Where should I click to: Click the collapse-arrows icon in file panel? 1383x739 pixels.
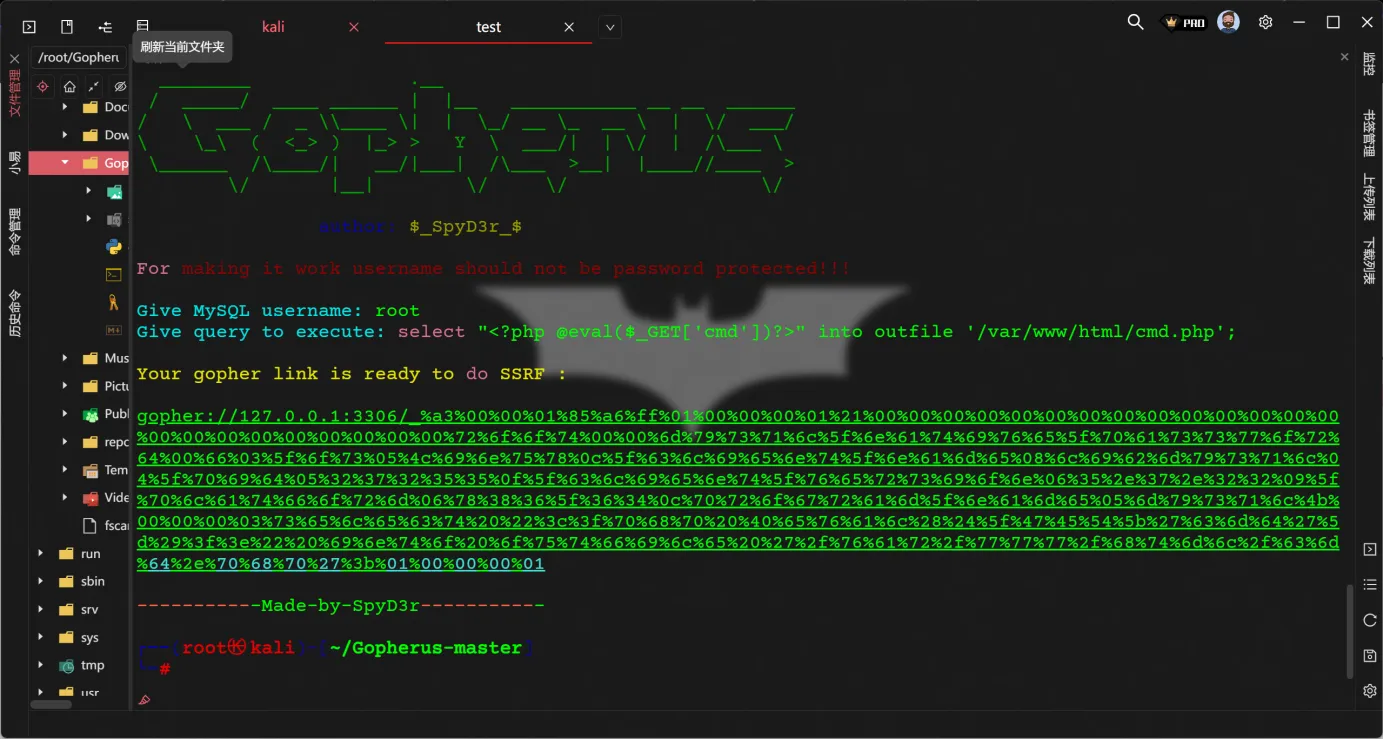click(x=94, y=87)
